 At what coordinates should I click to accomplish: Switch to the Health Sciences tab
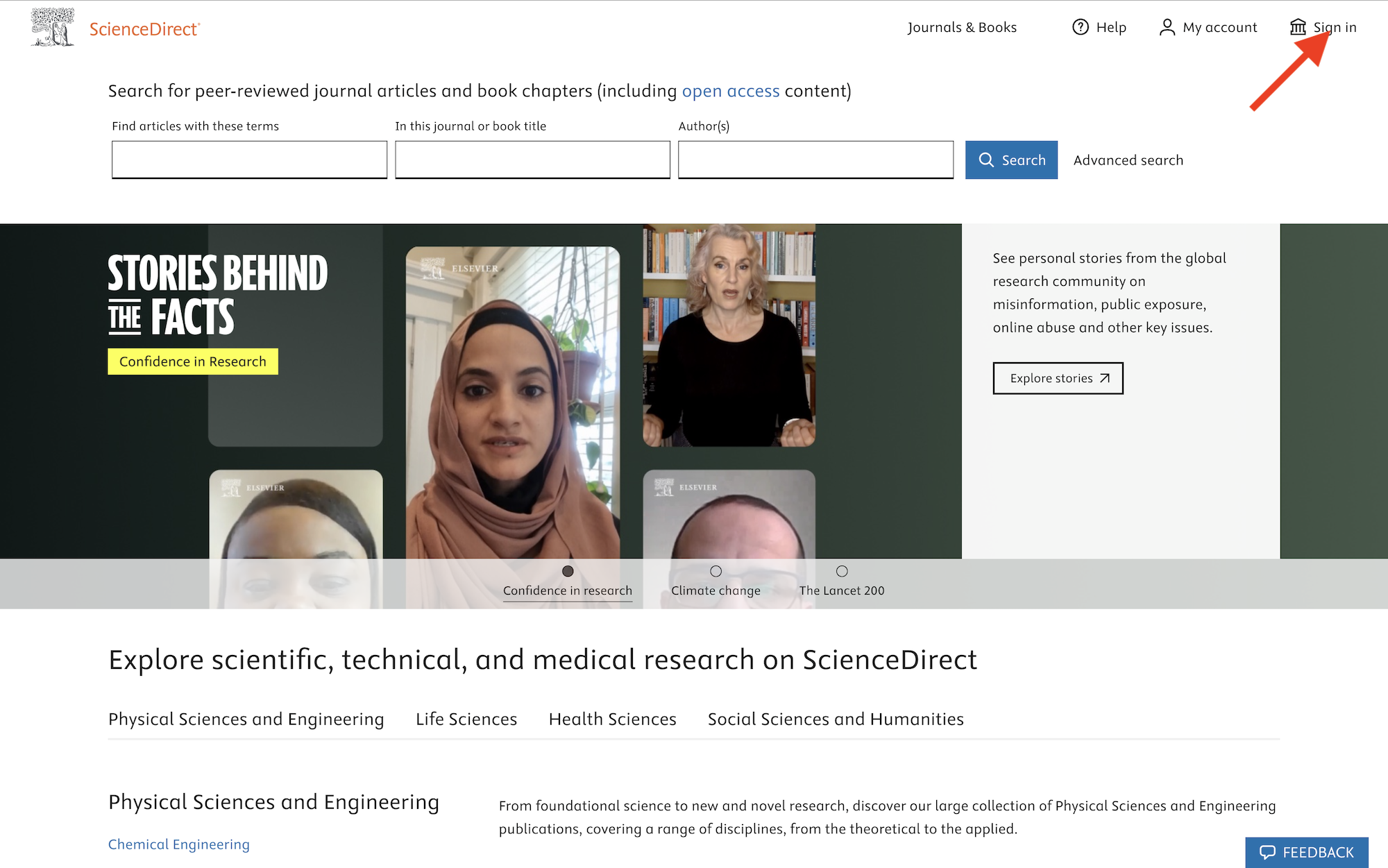coord(612,719)
